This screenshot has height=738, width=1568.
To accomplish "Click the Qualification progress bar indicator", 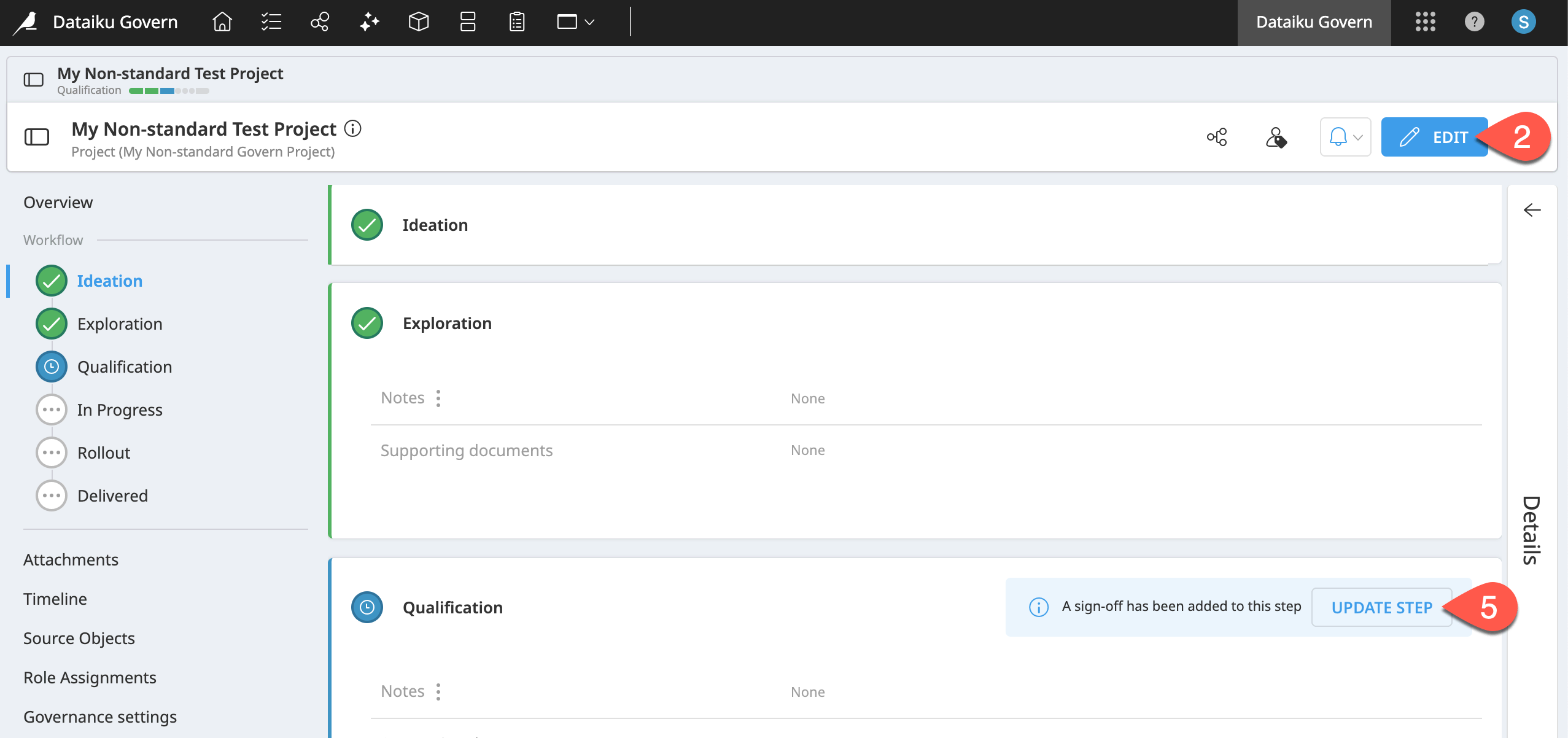I will point(169,91).
